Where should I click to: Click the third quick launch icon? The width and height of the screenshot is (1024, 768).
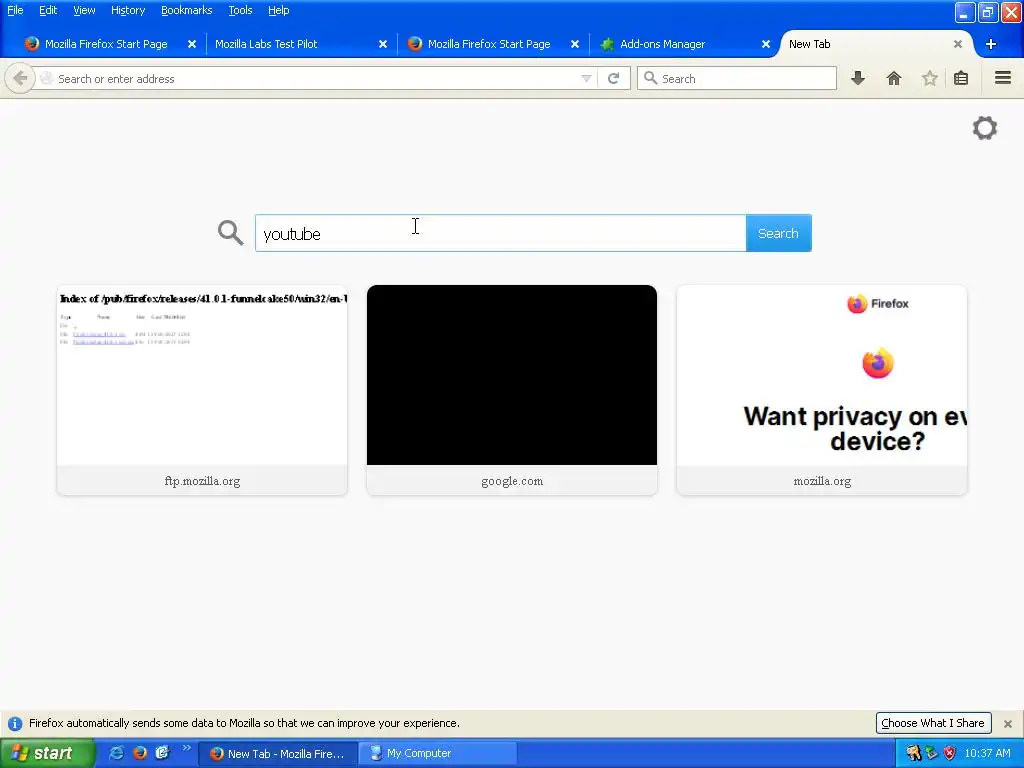[163, 753]
